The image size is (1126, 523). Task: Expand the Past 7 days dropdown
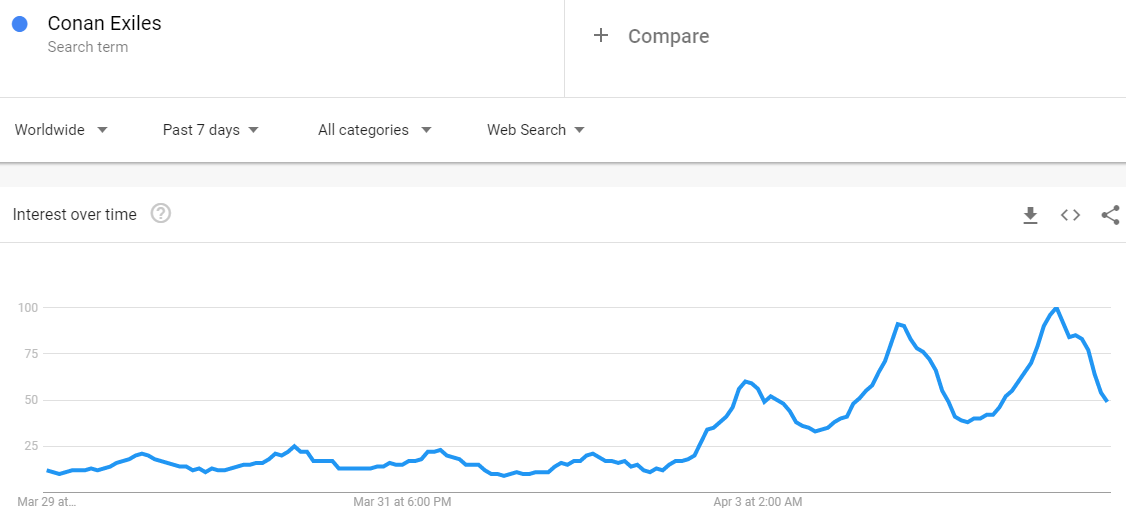210,130
